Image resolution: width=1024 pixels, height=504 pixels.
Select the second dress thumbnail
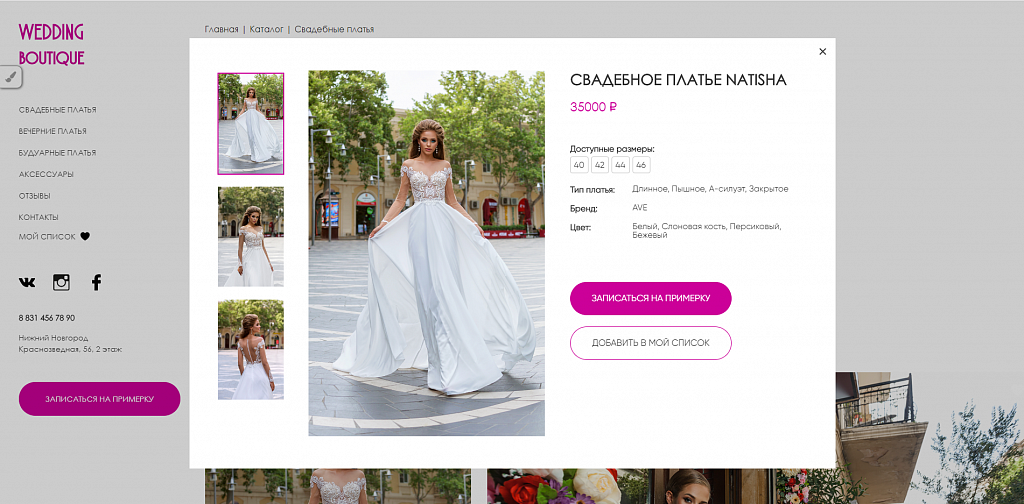tap(251, 237)
